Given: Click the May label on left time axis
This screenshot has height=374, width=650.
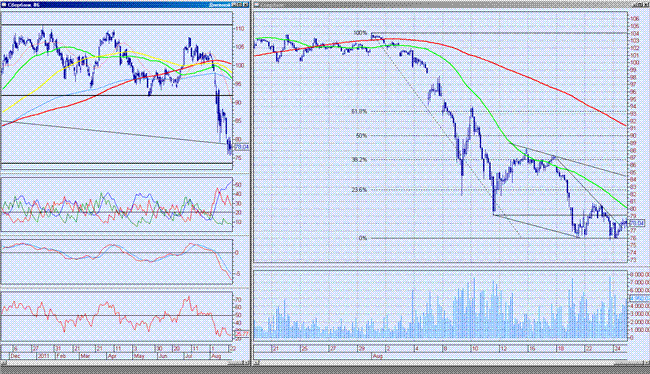Looking at the screenshot, I should click(140, 356).
